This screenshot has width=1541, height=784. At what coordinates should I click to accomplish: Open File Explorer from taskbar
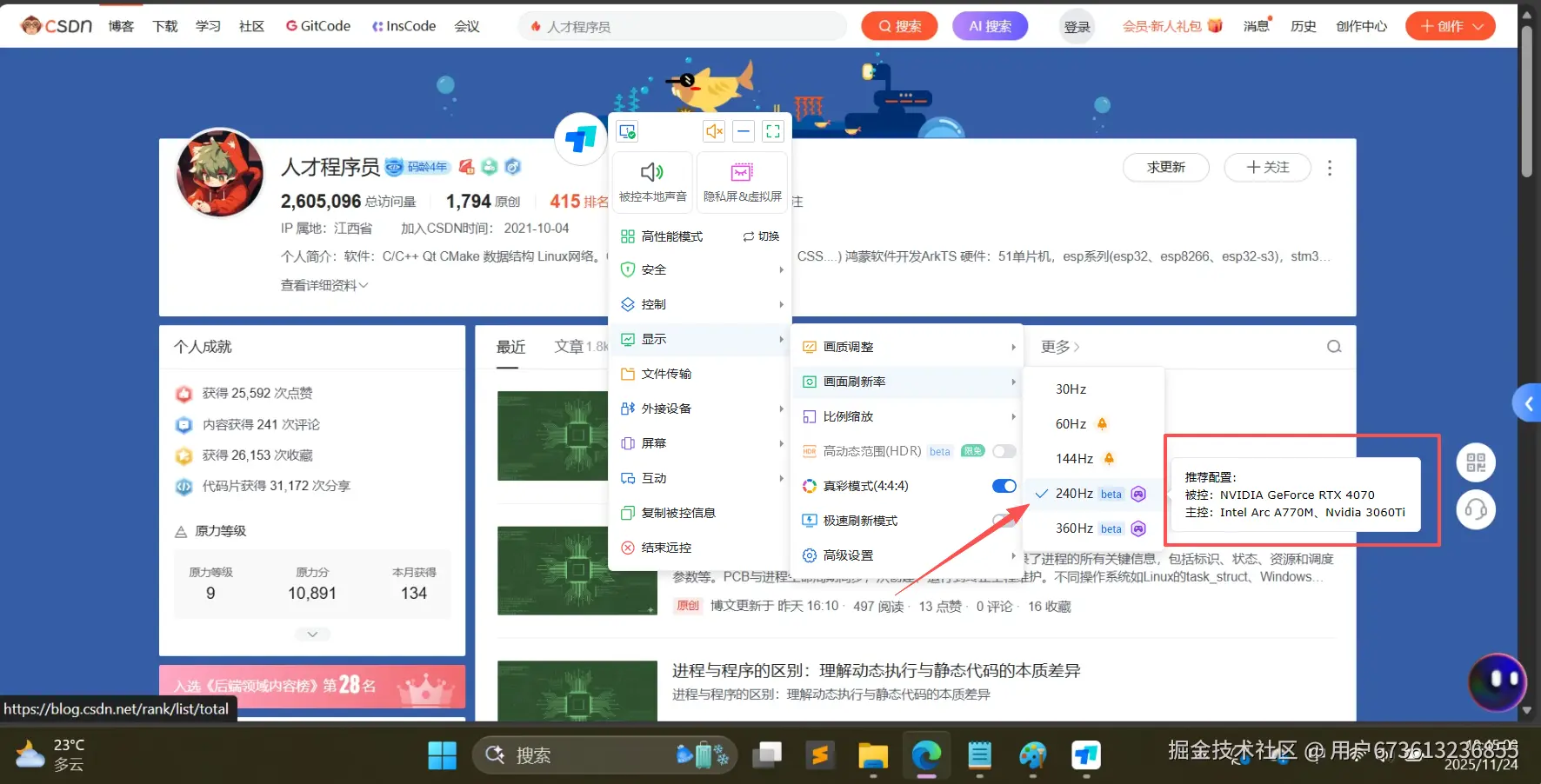point(873,755)
